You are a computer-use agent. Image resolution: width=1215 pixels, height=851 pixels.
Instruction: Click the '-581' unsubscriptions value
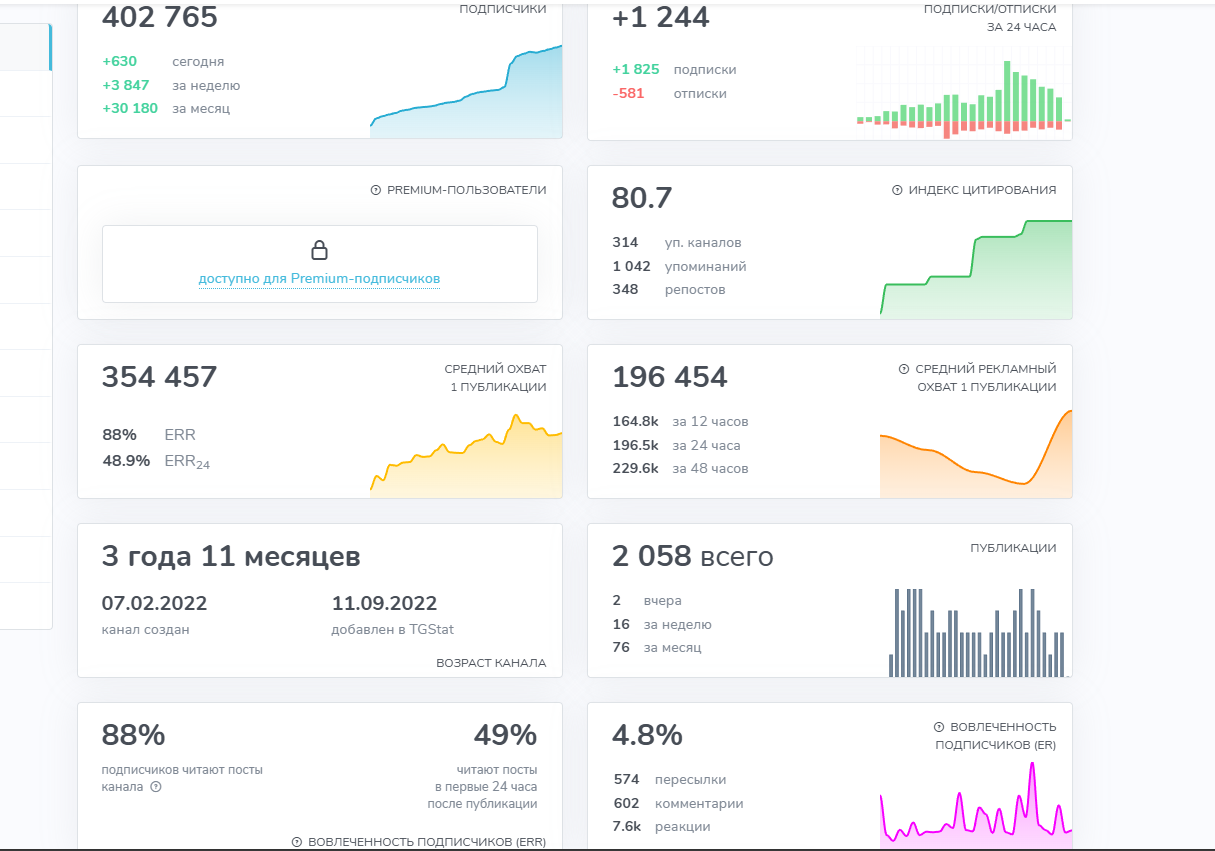(628, 93)
